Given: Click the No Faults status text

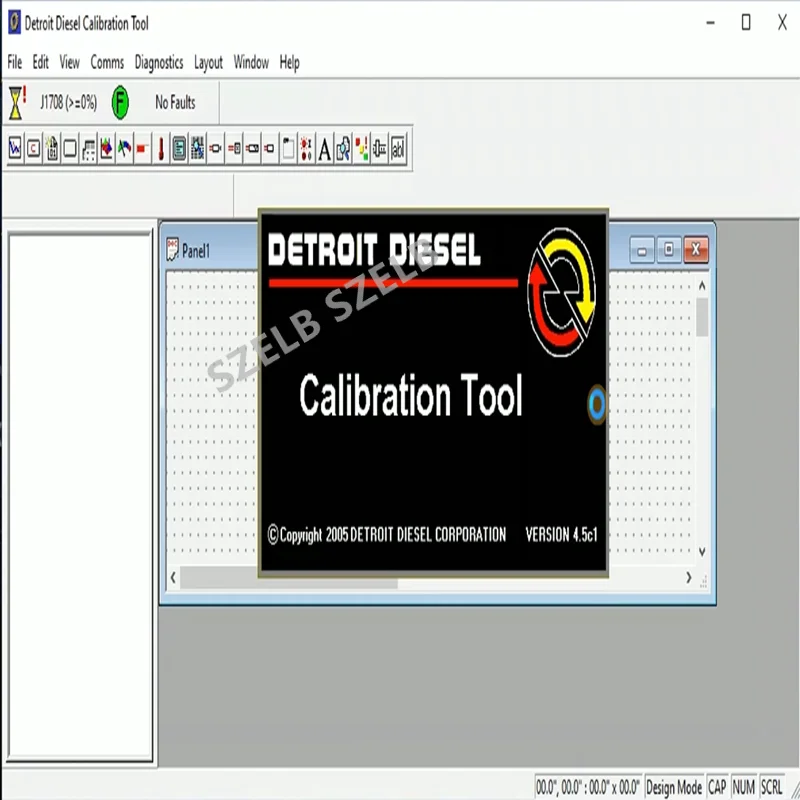Looking at the screenshot, I should coord(175,103).
